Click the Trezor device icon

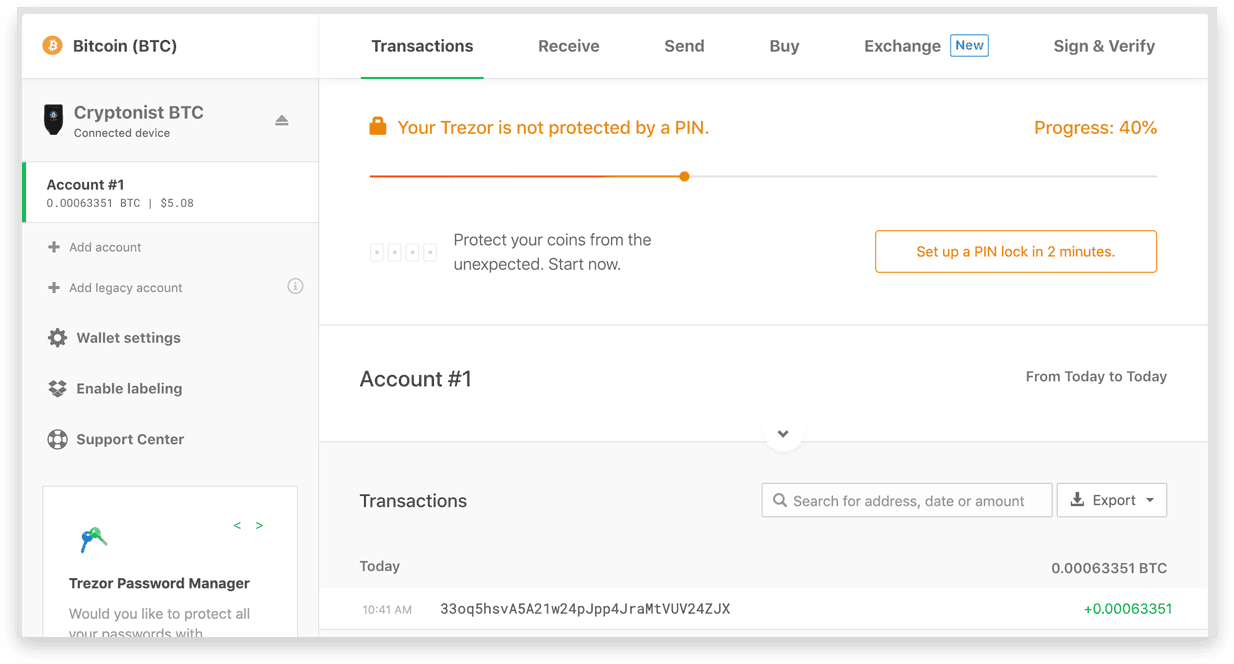point(53,119)
